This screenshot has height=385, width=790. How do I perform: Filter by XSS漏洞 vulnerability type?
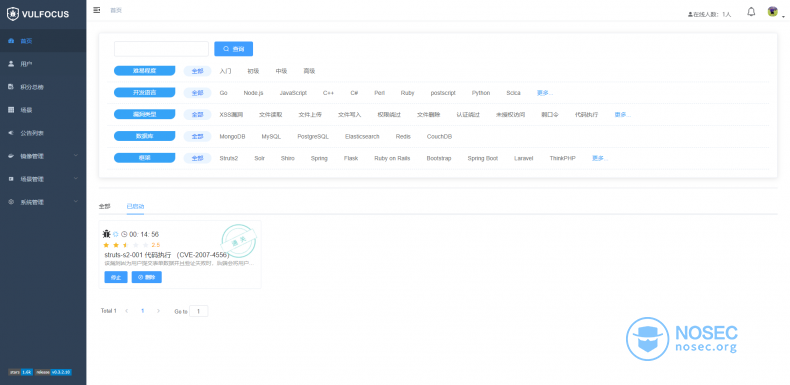231,114
